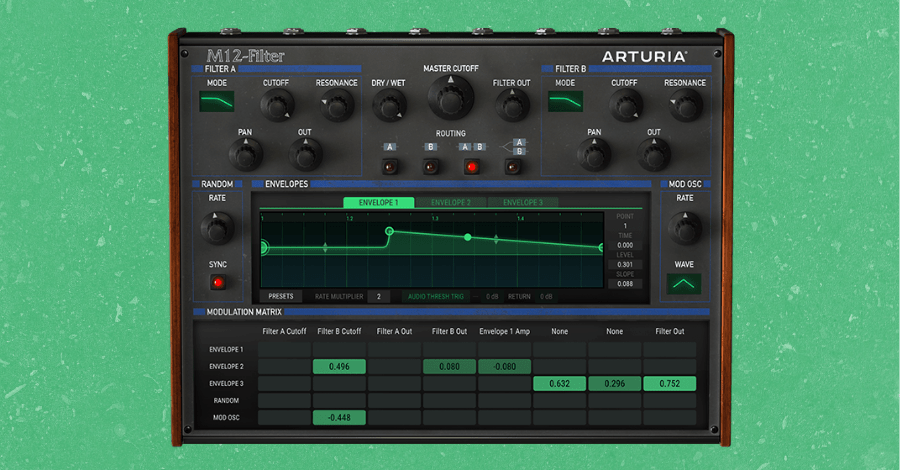Click the Random Rate knob
900x470 pixels.
(217, 228)
